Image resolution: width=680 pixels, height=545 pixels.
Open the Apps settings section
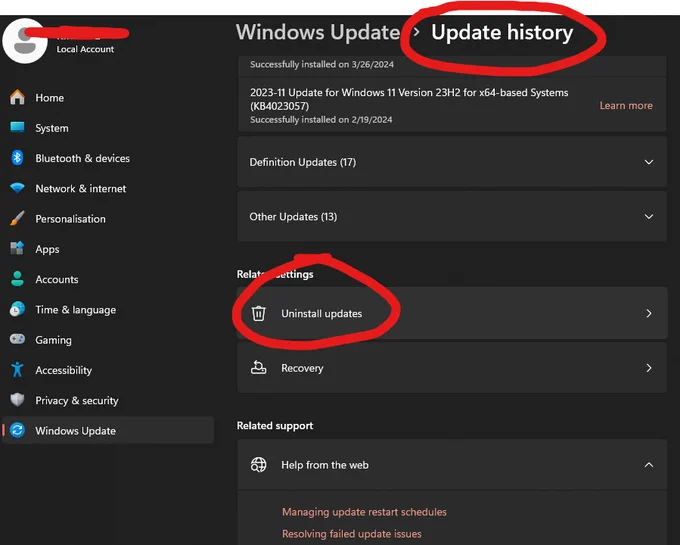(x=108, y=249)
